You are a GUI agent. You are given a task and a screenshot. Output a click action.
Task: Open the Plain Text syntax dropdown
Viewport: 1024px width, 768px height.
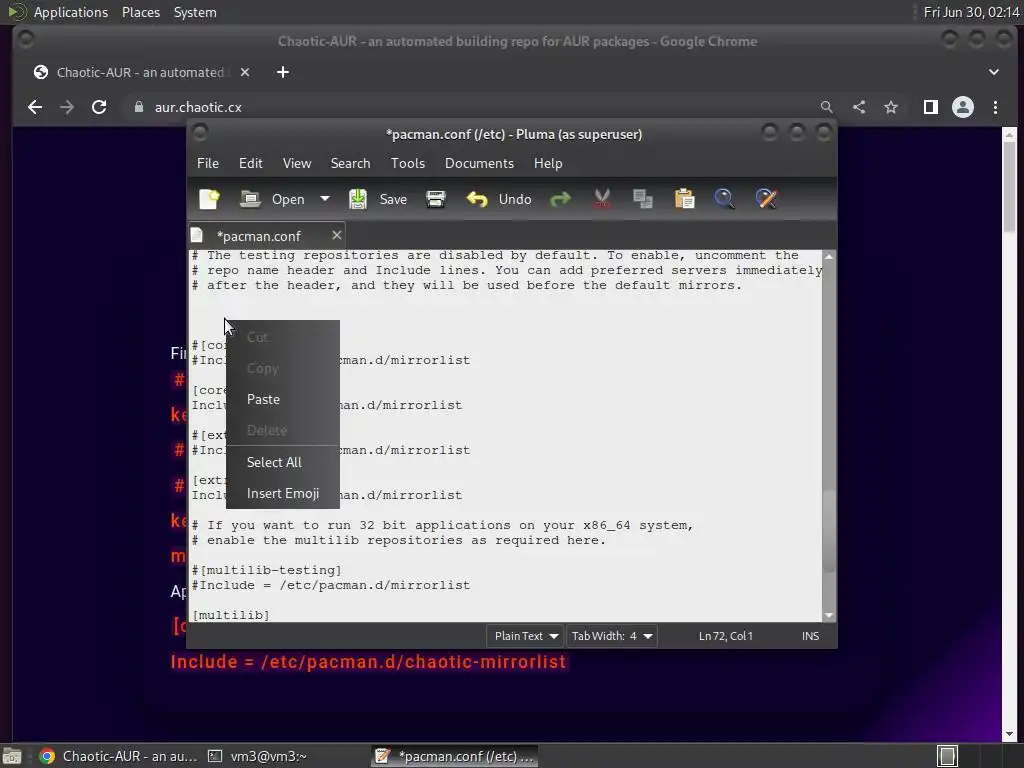(x=525, y=636)
